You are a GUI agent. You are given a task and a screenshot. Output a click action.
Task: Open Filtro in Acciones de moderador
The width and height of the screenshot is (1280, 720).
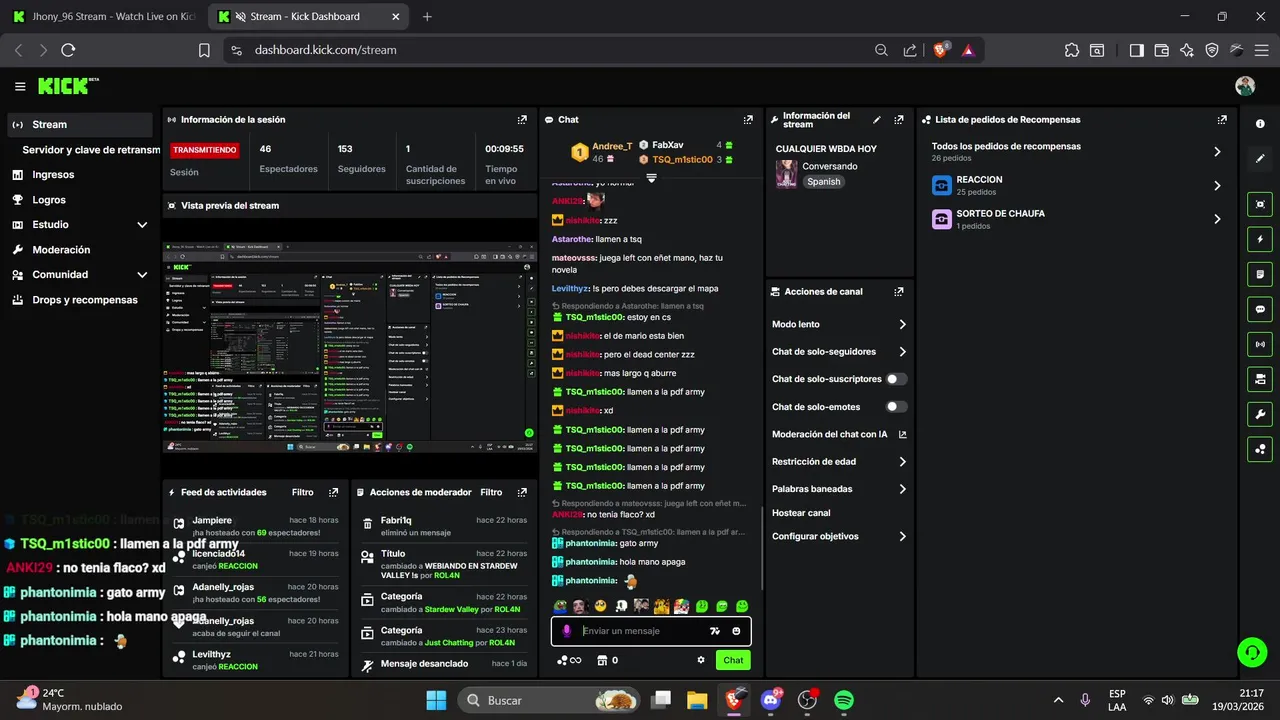click(x=491, y=492)
